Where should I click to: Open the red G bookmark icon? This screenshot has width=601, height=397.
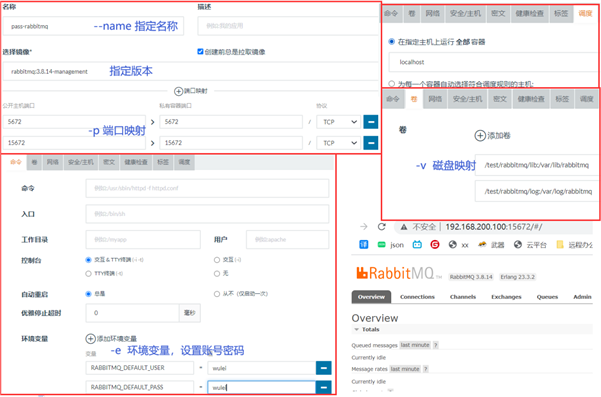click(x=435, y=244)
